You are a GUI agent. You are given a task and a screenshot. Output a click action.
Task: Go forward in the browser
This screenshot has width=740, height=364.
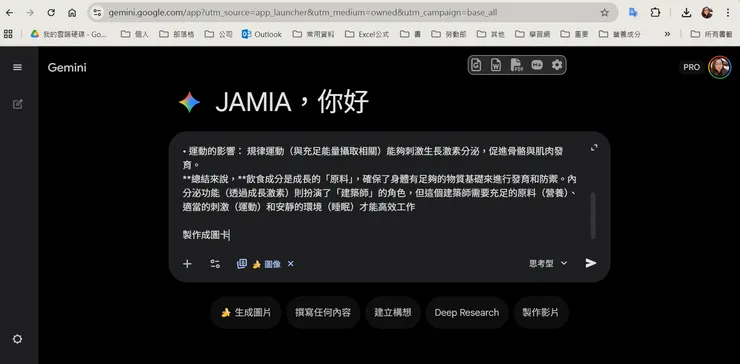click(x=30, y=13)
